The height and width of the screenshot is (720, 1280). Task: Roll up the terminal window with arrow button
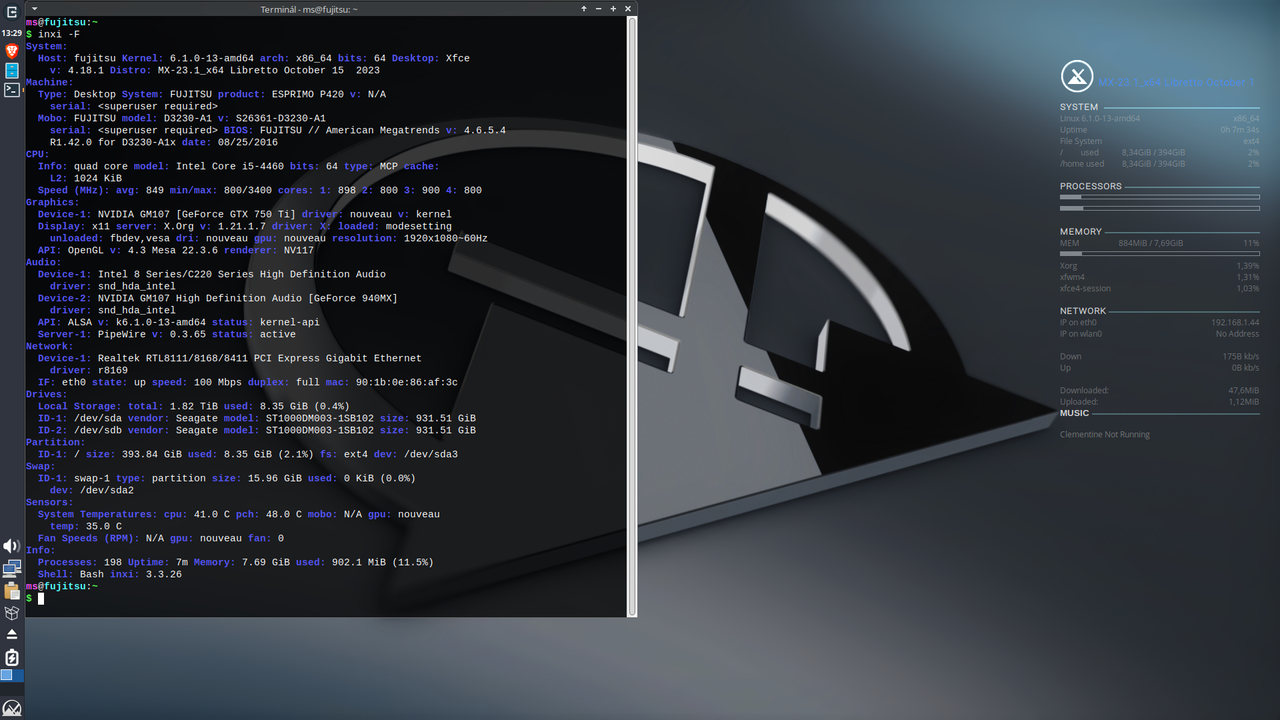tap(584, 8)
